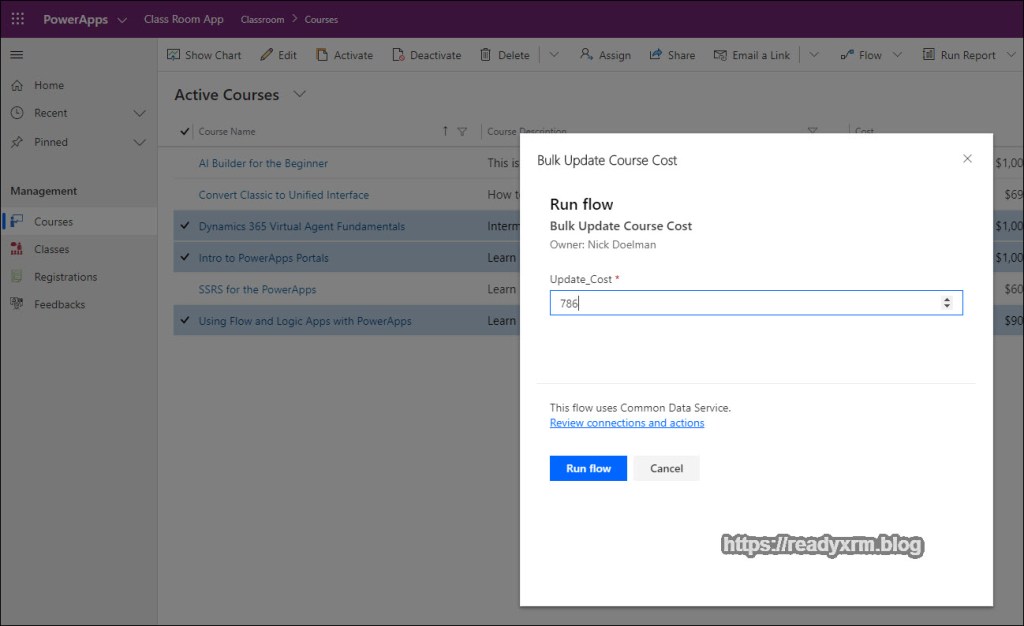Image resolution: width=1024 pixels, height=626 pixels.
Task: Expand the Active Courses view selector
Action: 299,95
